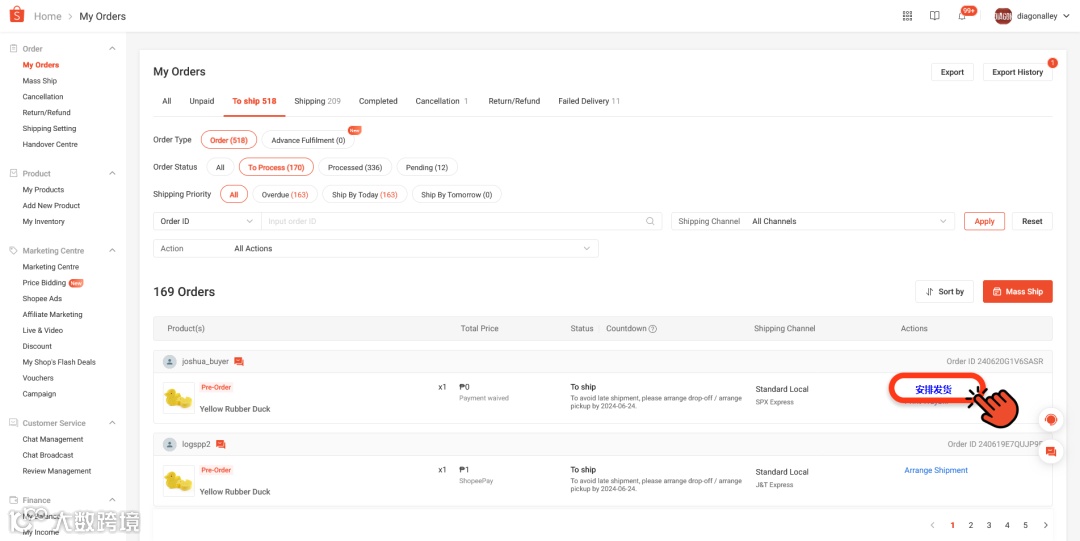Click search magnifier in order ID field
Viewport: 1080px width, 541px height.
click(650, 222)
